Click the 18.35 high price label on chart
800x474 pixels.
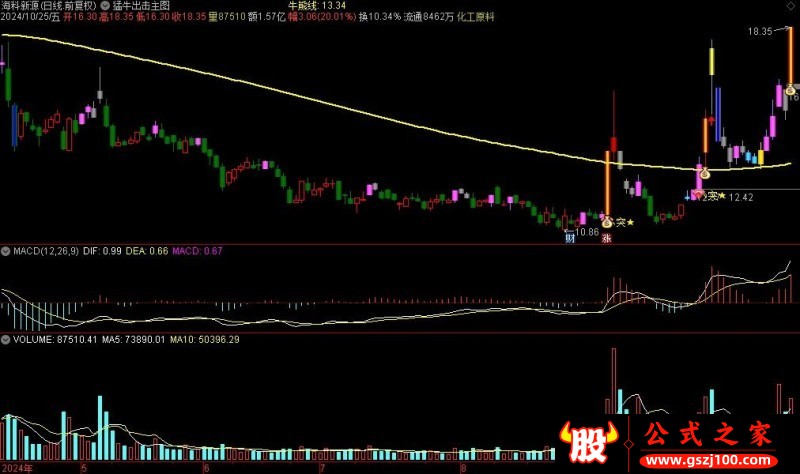point(760,32)
